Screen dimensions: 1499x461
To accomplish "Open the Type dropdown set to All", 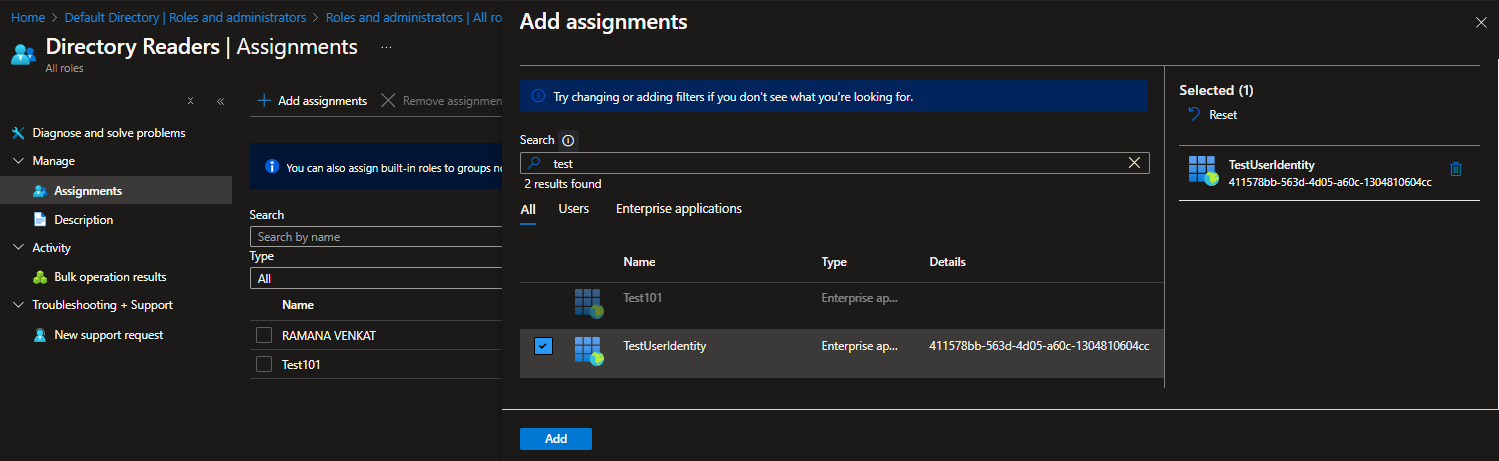I will point(375,279).
